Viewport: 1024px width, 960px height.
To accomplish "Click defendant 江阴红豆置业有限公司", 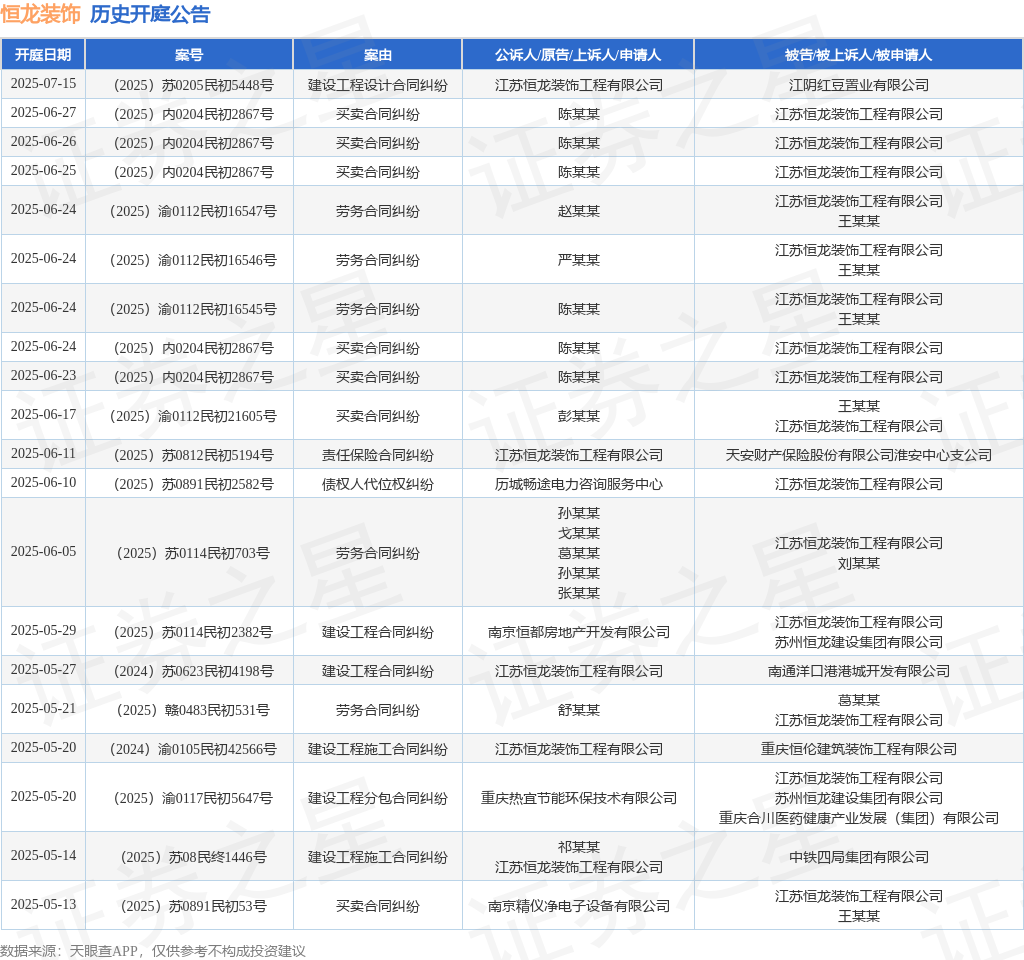I will pyautogui.click(x=858, y=85).
